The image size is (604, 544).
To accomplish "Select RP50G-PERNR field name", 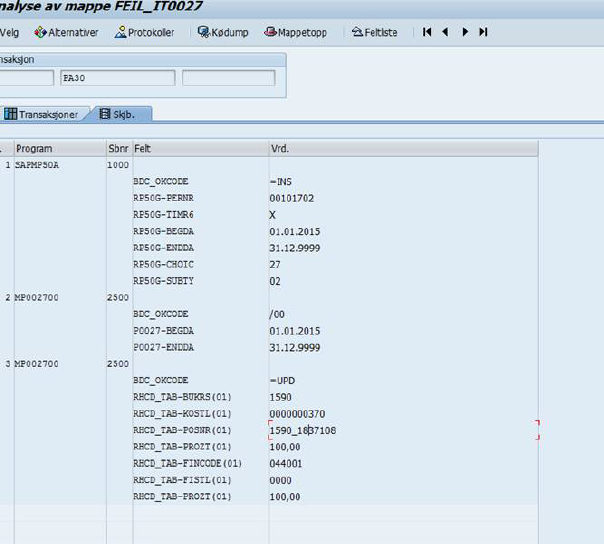I will click(x=163, y=198).
